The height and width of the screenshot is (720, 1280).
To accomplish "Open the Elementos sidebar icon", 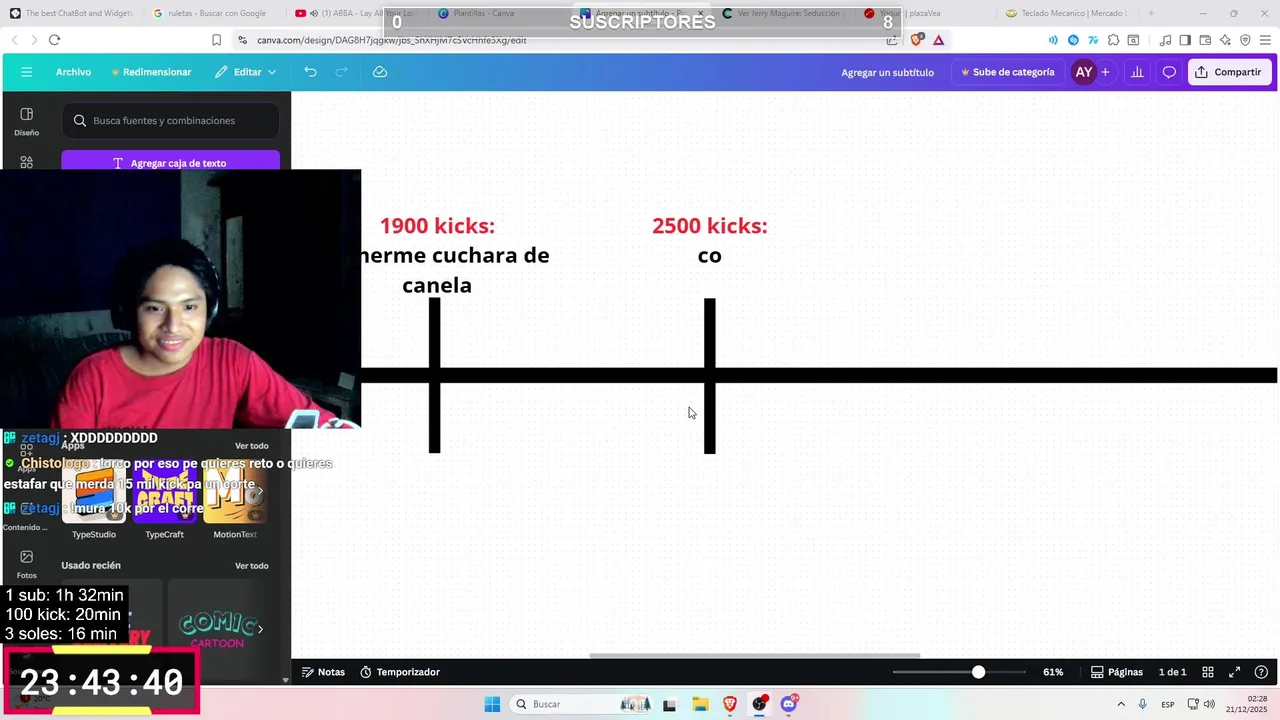I will click(x=26, y=162).
